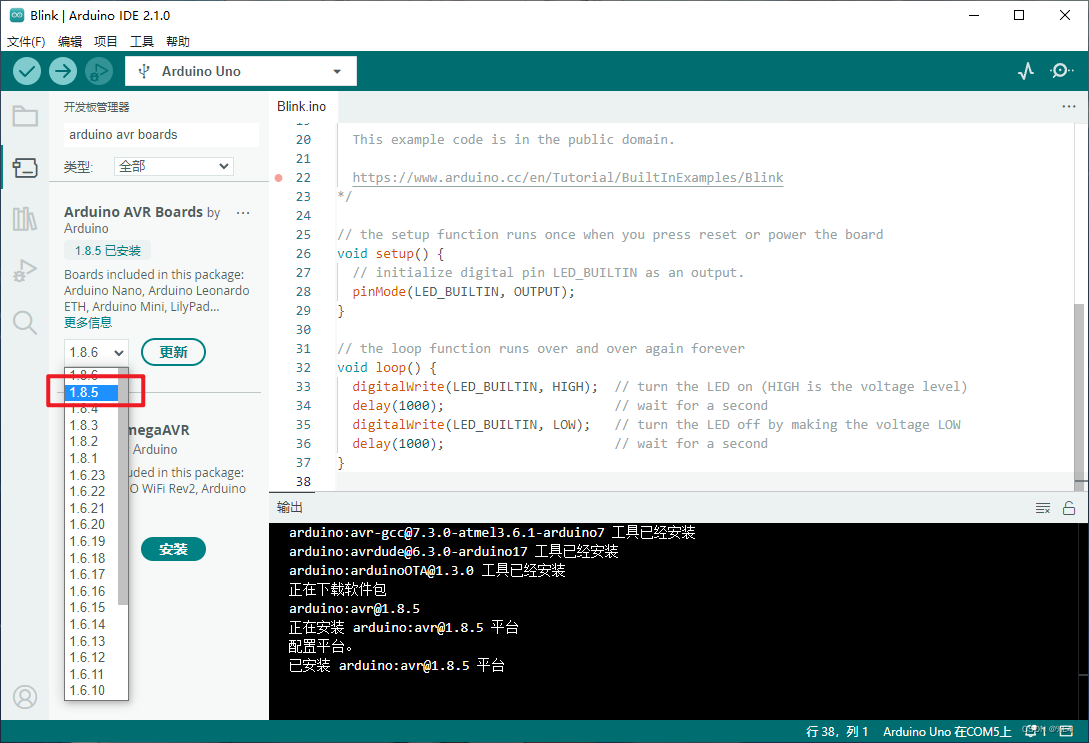Open the Serial Plotter
The width and height of the screenshot is (1089, 743).
pos(1026,71)
